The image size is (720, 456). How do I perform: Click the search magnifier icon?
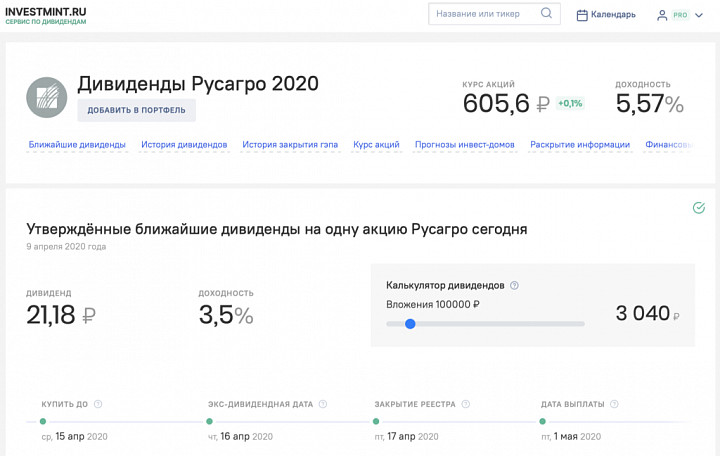point(546,13)
